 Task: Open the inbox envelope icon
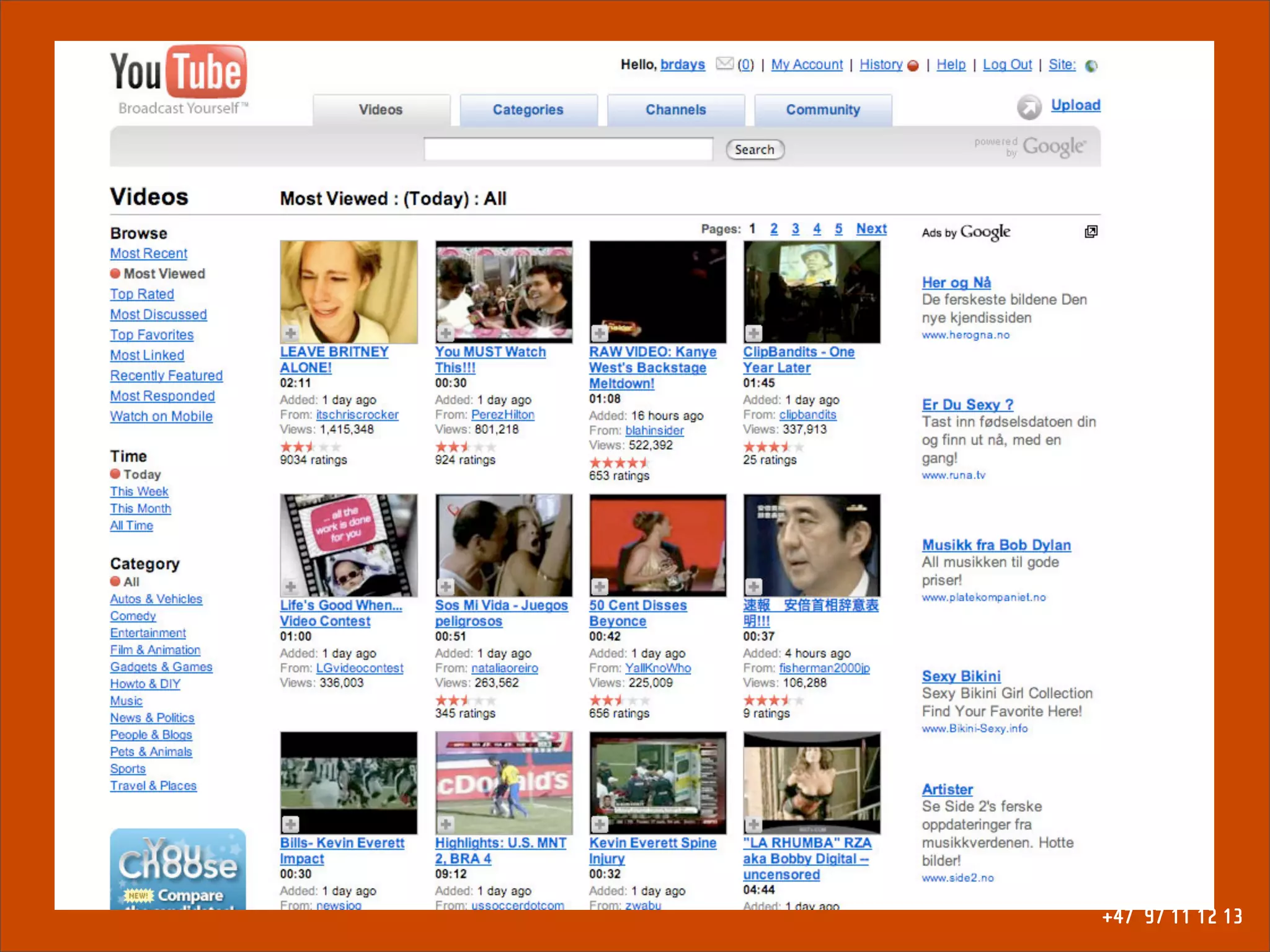coord(724,64)
